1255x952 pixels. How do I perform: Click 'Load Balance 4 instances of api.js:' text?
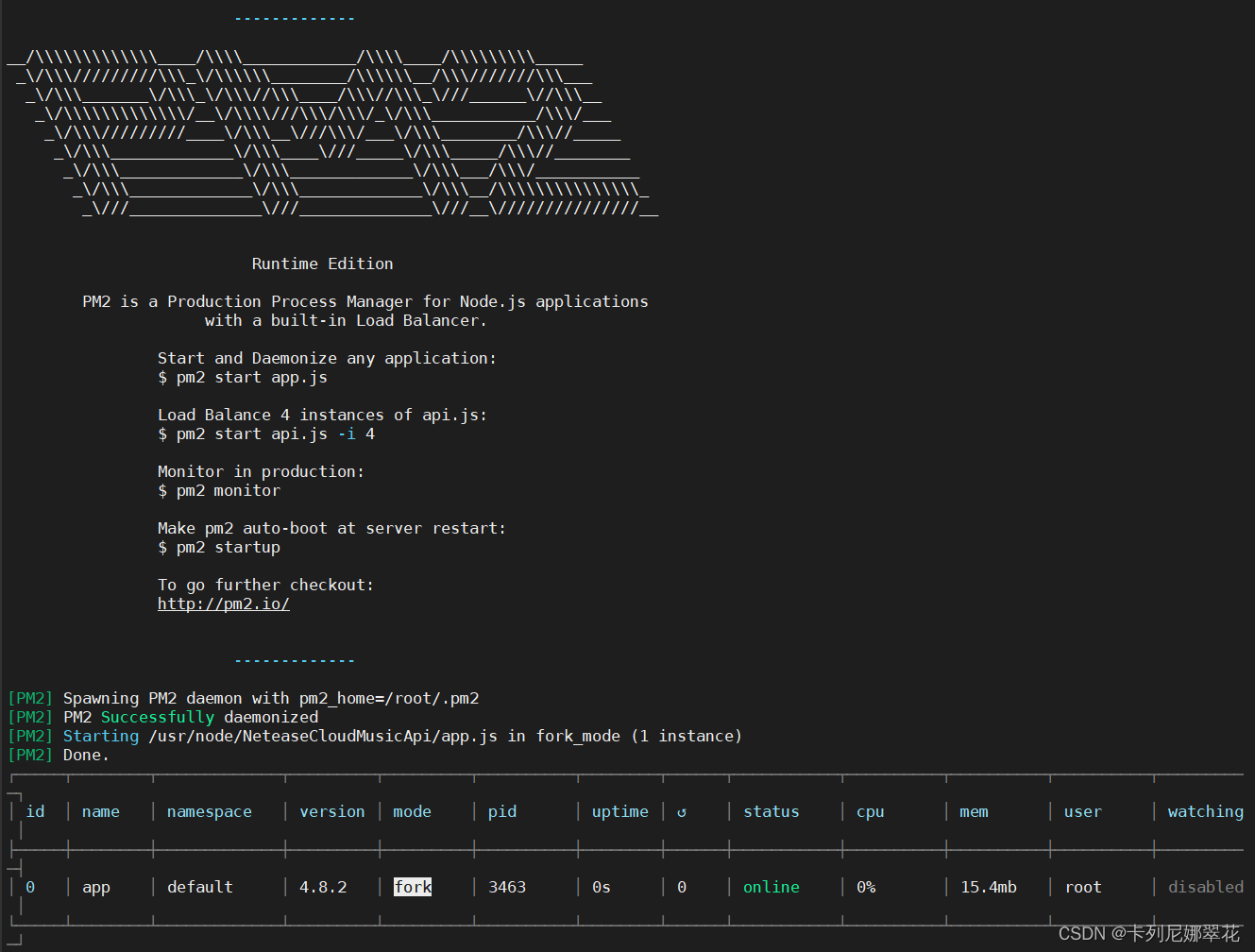pos(323,416)
